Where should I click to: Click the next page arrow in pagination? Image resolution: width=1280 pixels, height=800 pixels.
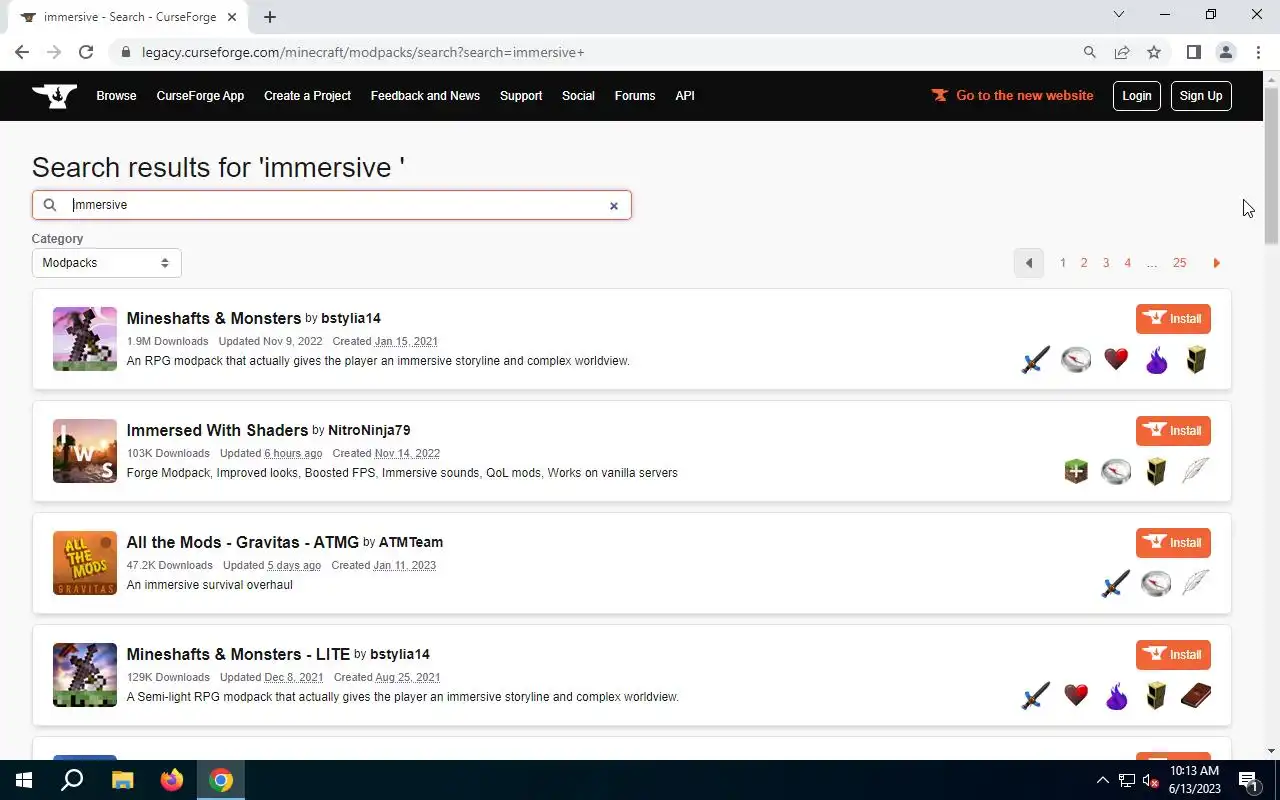point(1216,263)
